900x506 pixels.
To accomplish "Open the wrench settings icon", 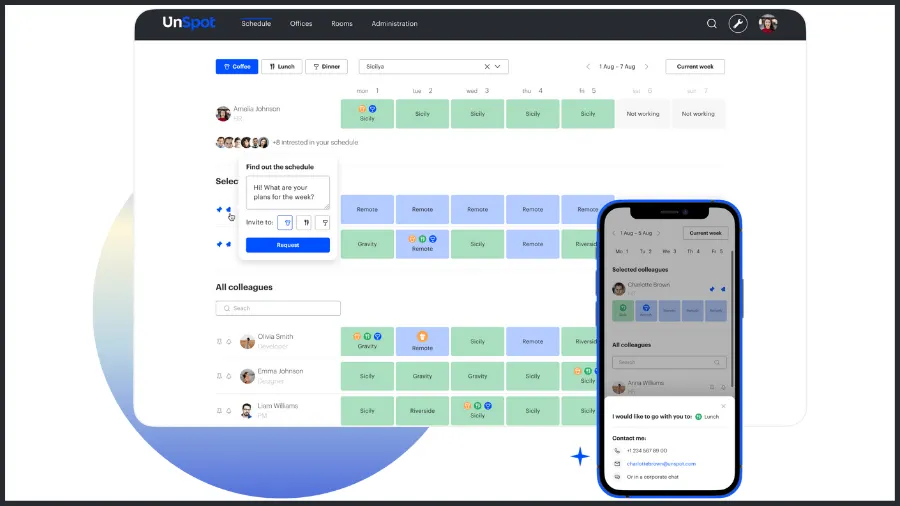I will 738,24.
